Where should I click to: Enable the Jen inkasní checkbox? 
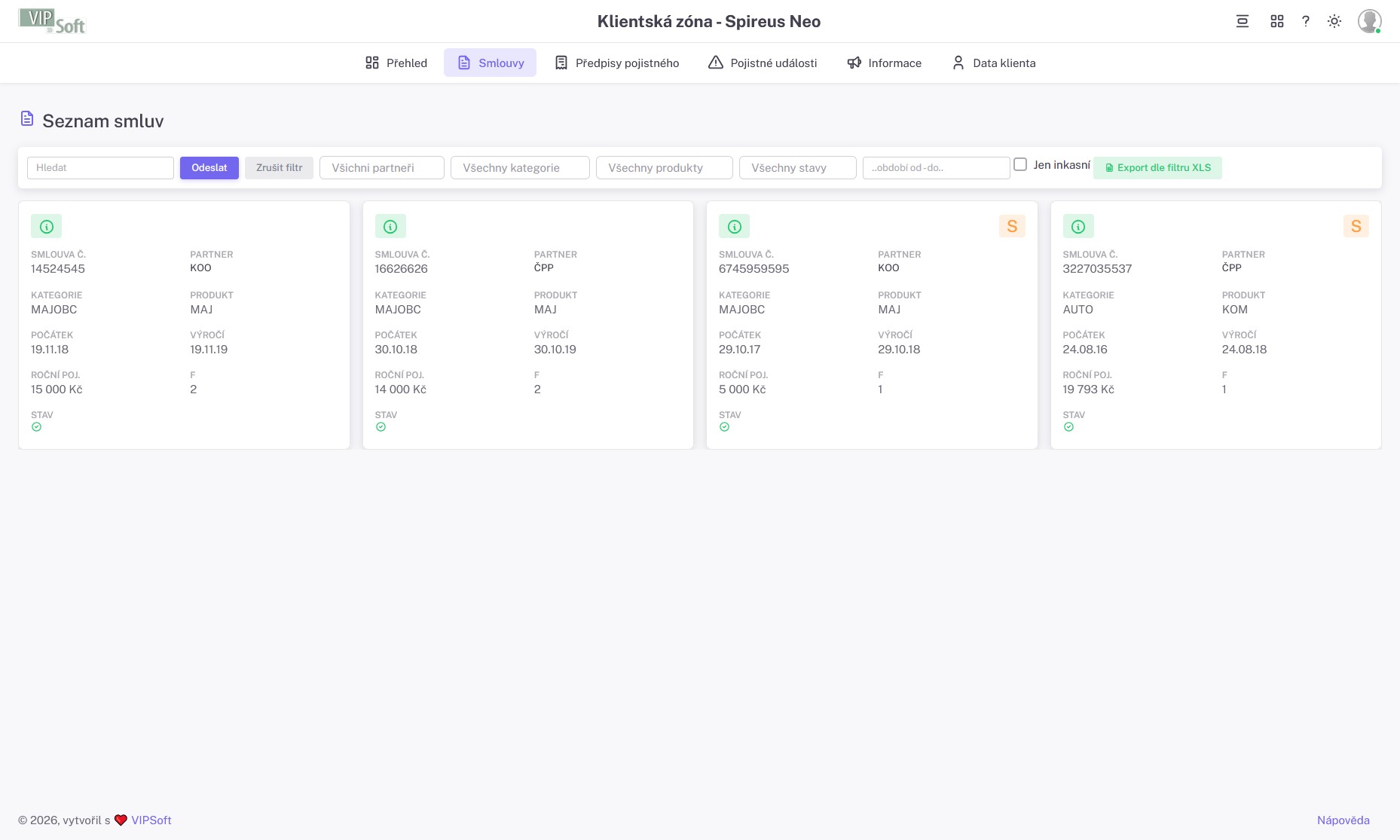1020,164
